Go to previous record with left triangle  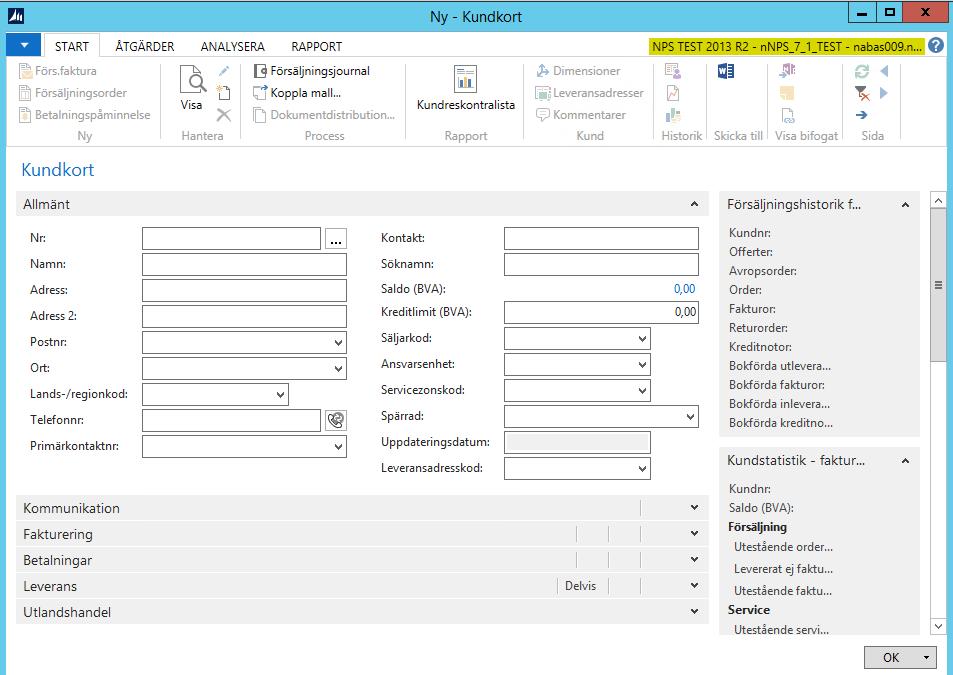pos(884,71)
